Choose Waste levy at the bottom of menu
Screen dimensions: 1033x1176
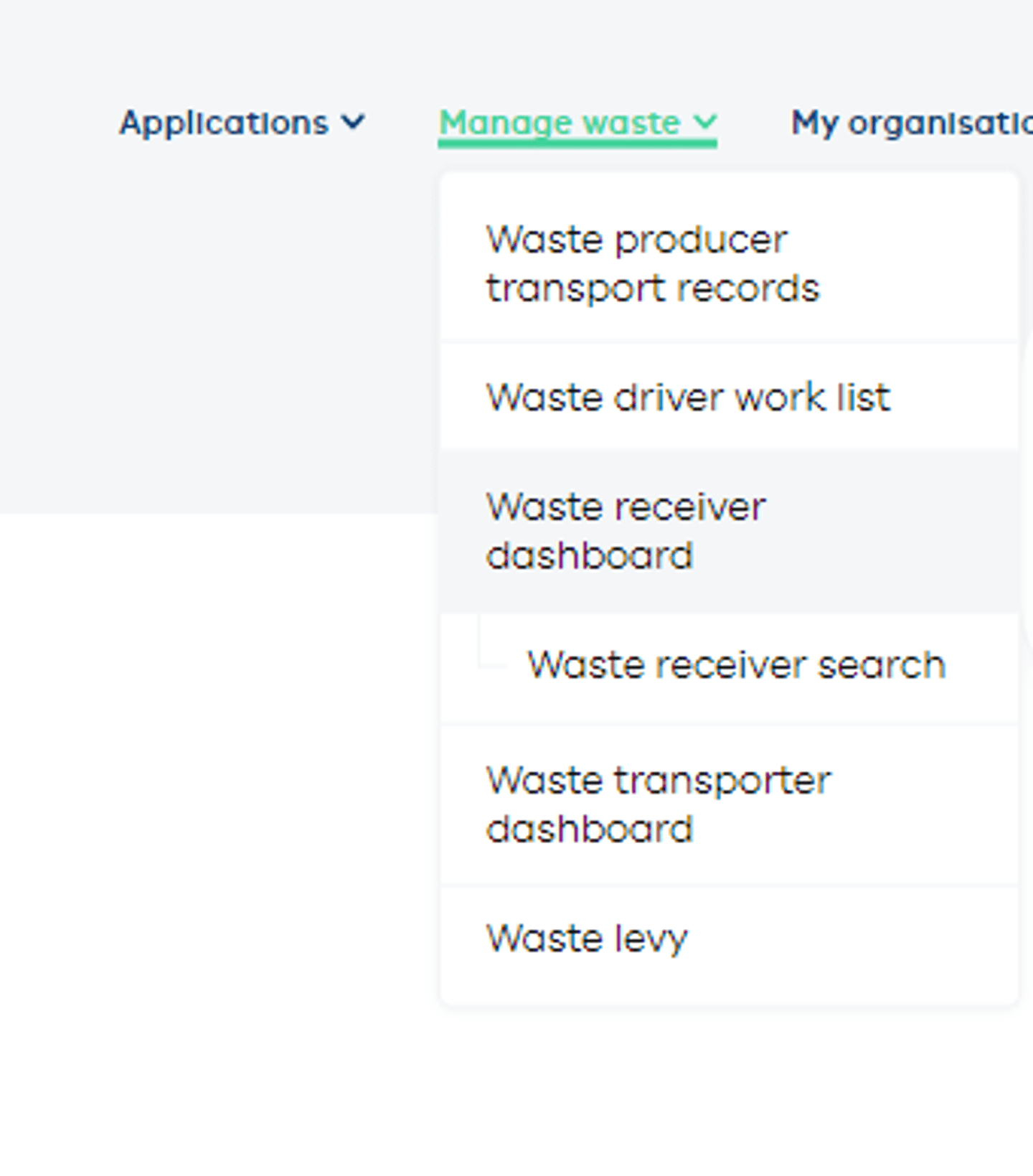(x=587, y=936)
